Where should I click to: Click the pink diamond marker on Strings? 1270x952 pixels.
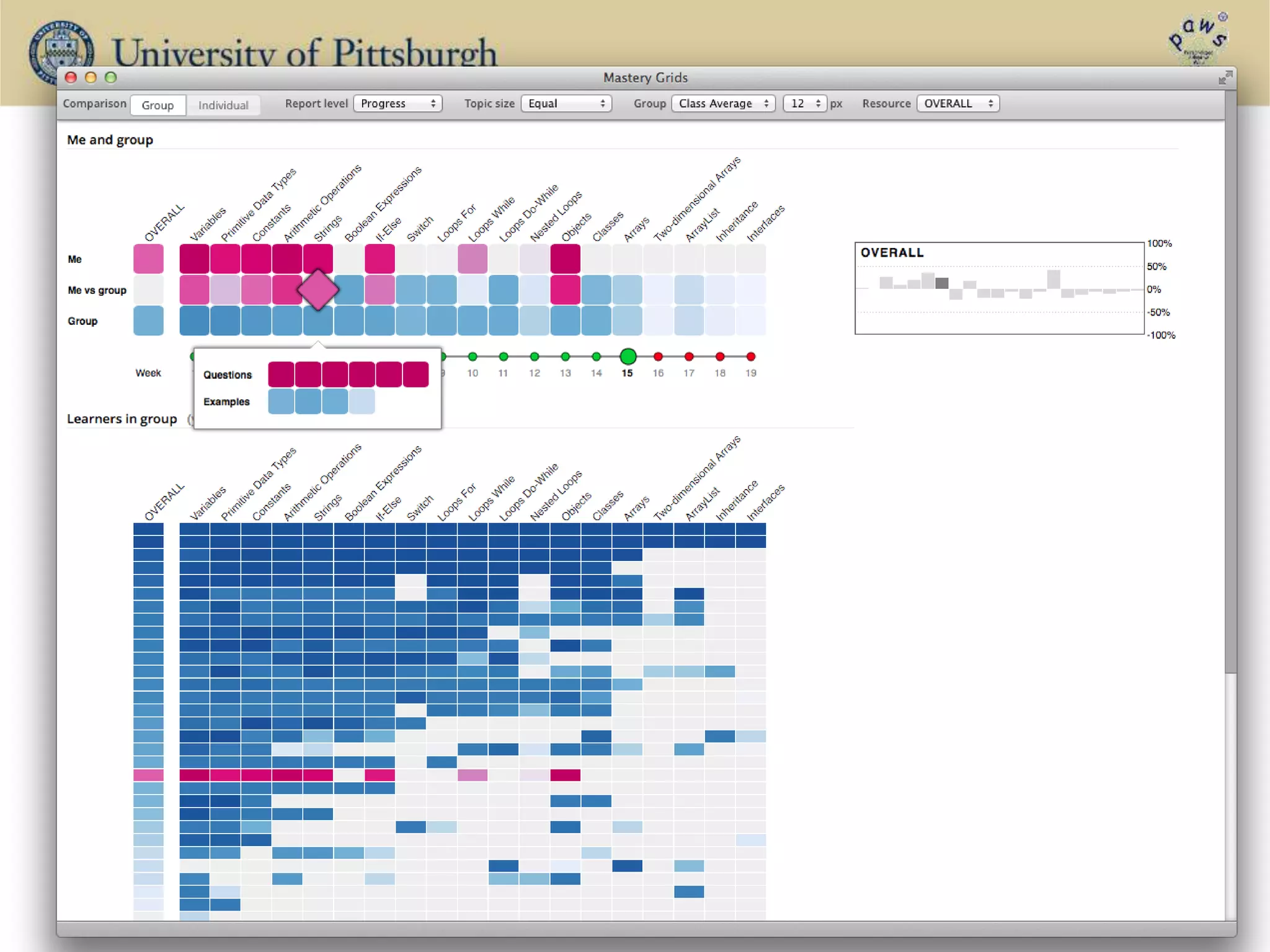[x=318, y=289]
